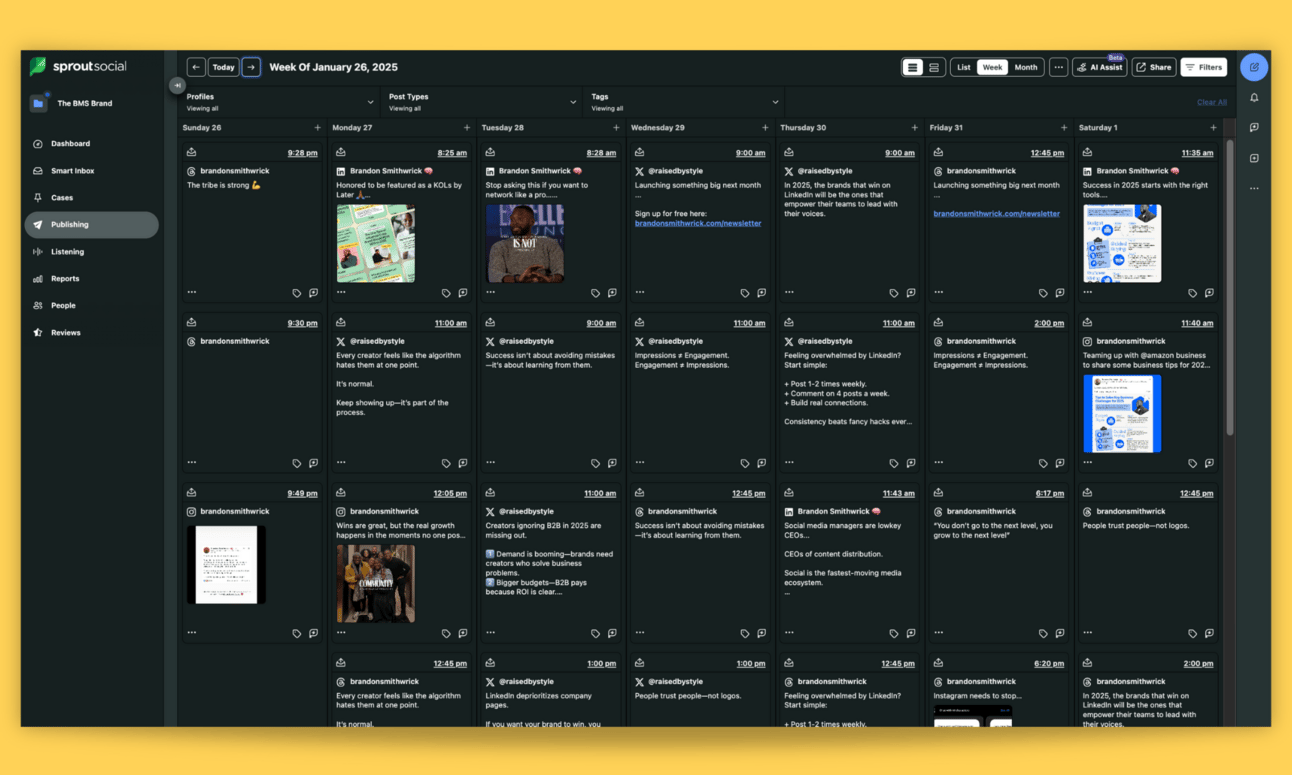This screenshot has width=1292, height=775.
Task: Click the tag icon on "The tribe is strong" post
Action: point(296,293)
